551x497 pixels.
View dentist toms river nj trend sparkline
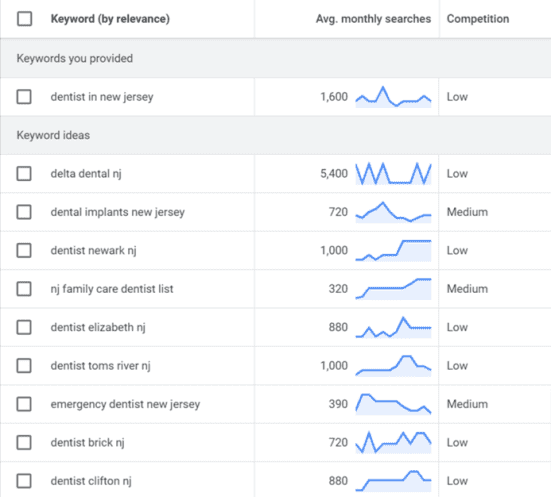click(x=393, y=366)
